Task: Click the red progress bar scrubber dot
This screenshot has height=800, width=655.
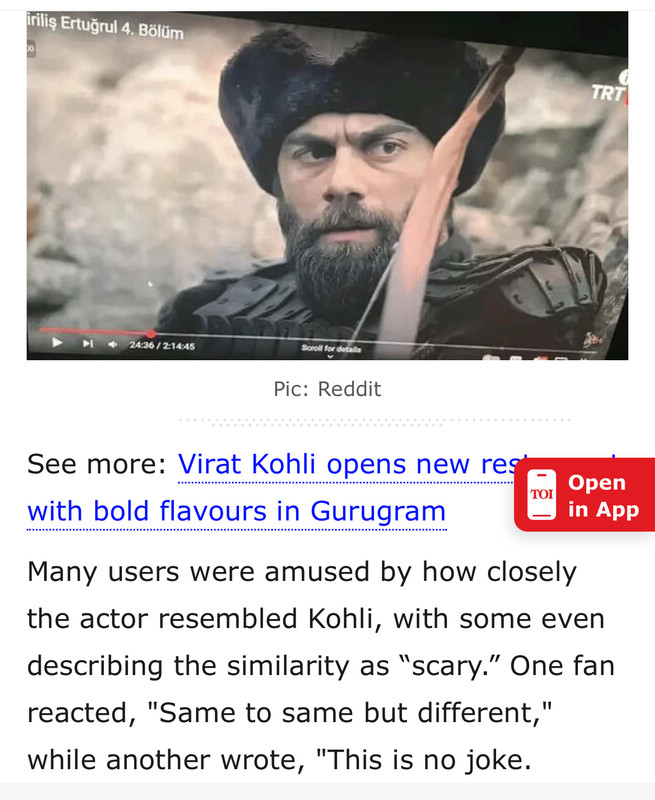Action: (x=150, y=334)
